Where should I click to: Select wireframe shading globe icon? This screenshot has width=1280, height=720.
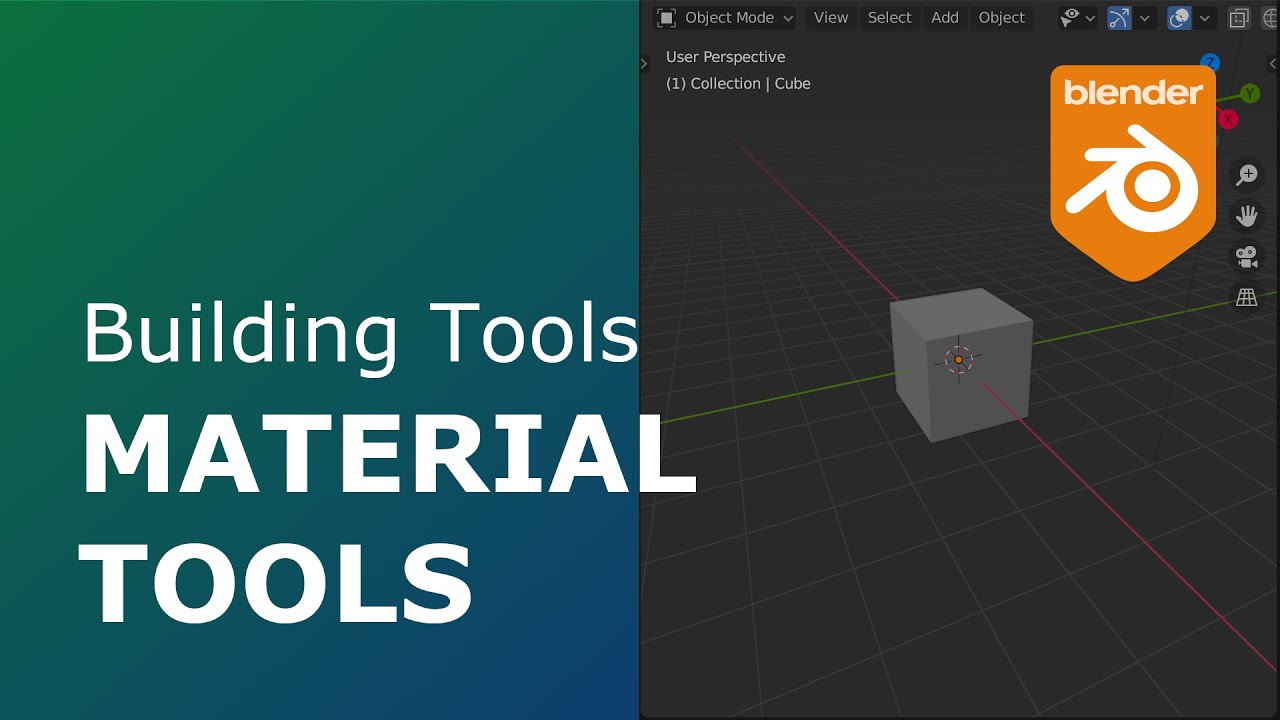(1270, 18)
